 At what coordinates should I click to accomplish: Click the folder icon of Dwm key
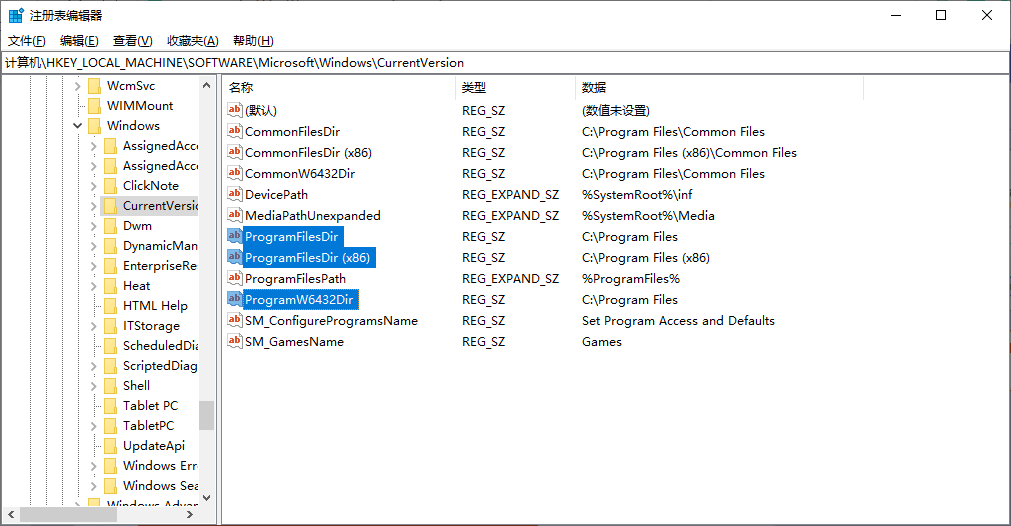(x=110, y=226)
